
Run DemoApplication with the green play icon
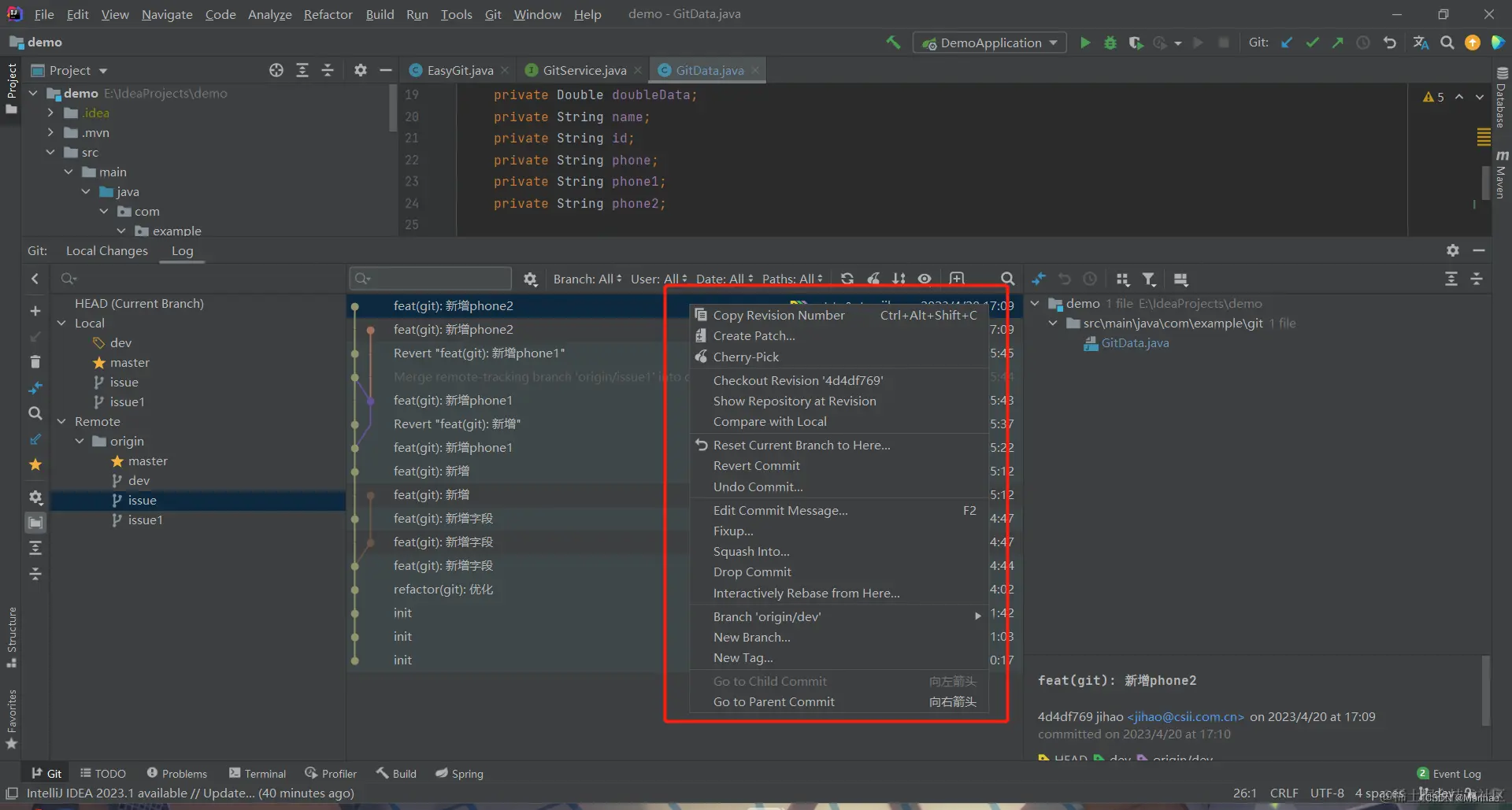1085,43
